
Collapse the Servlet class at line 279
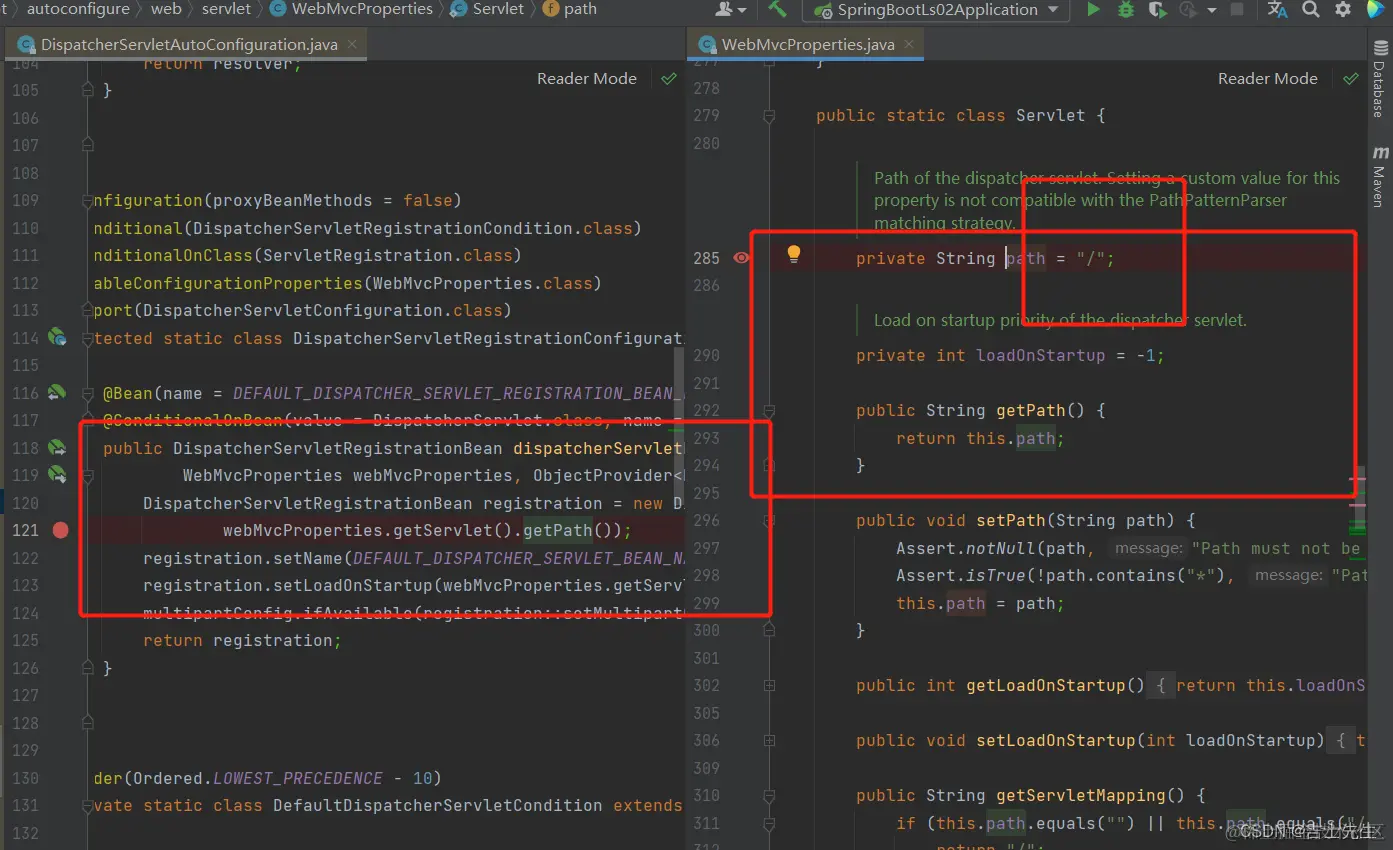tap(769, 116)
